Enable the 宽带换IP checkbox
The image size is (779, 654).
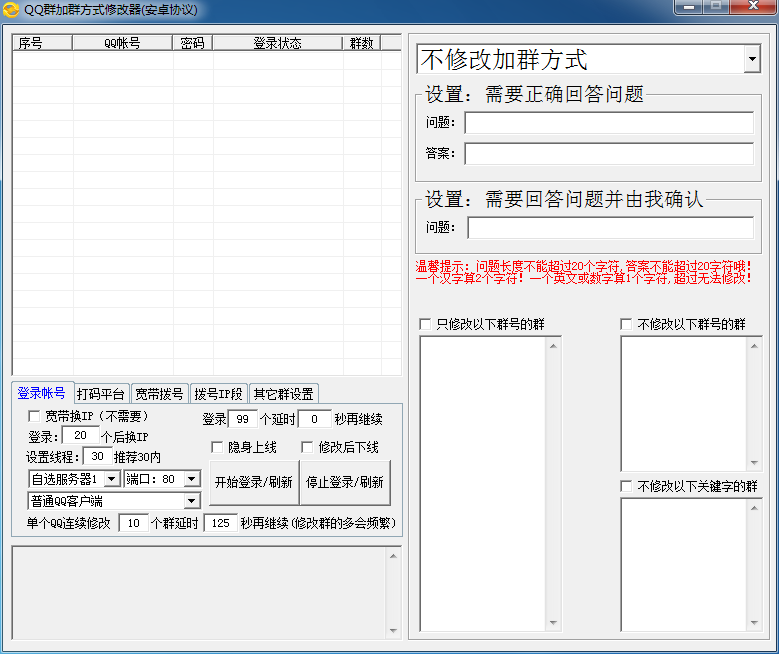[x=35, y=416]
